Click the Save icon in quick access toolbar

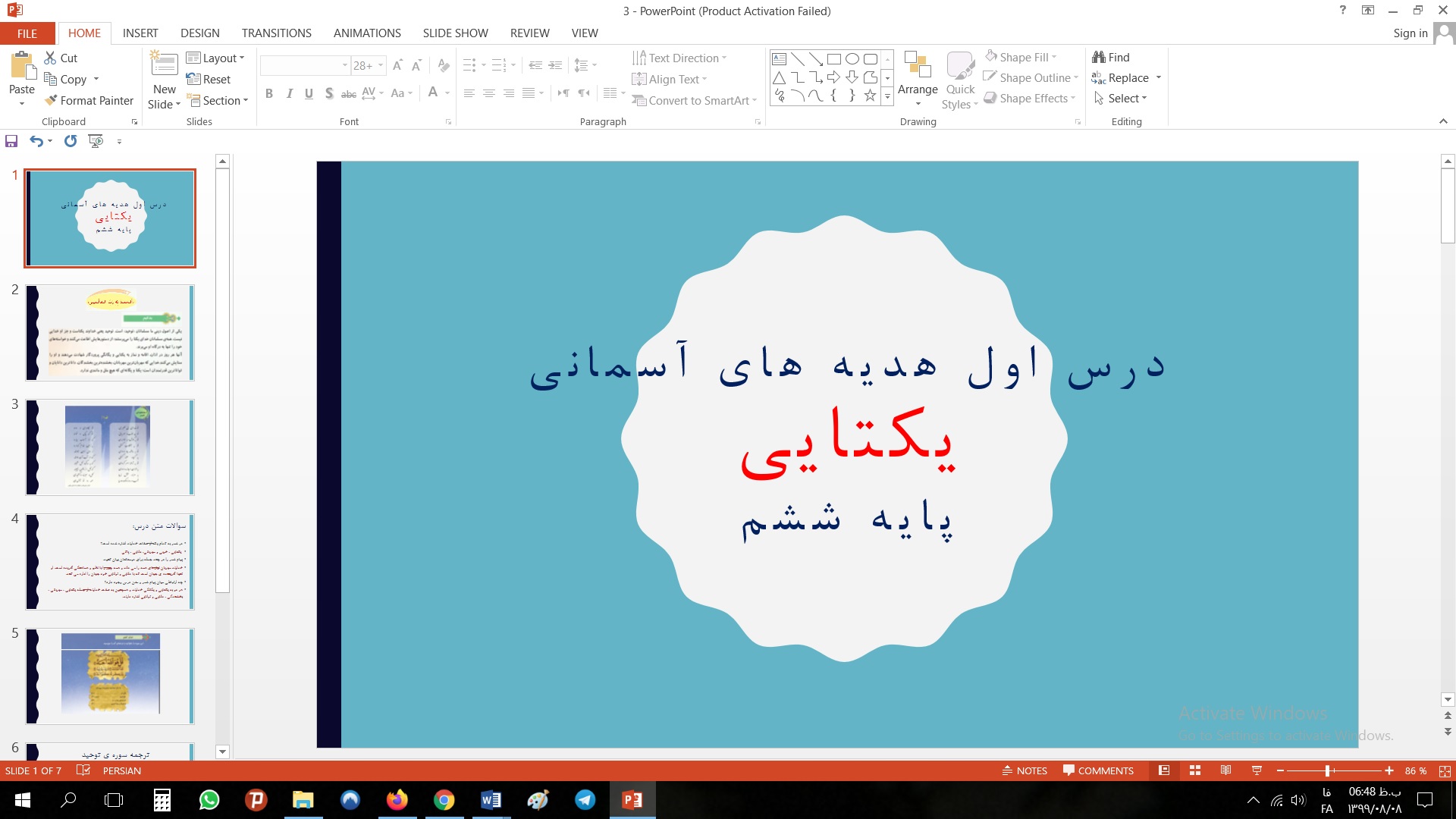(11, 141)
